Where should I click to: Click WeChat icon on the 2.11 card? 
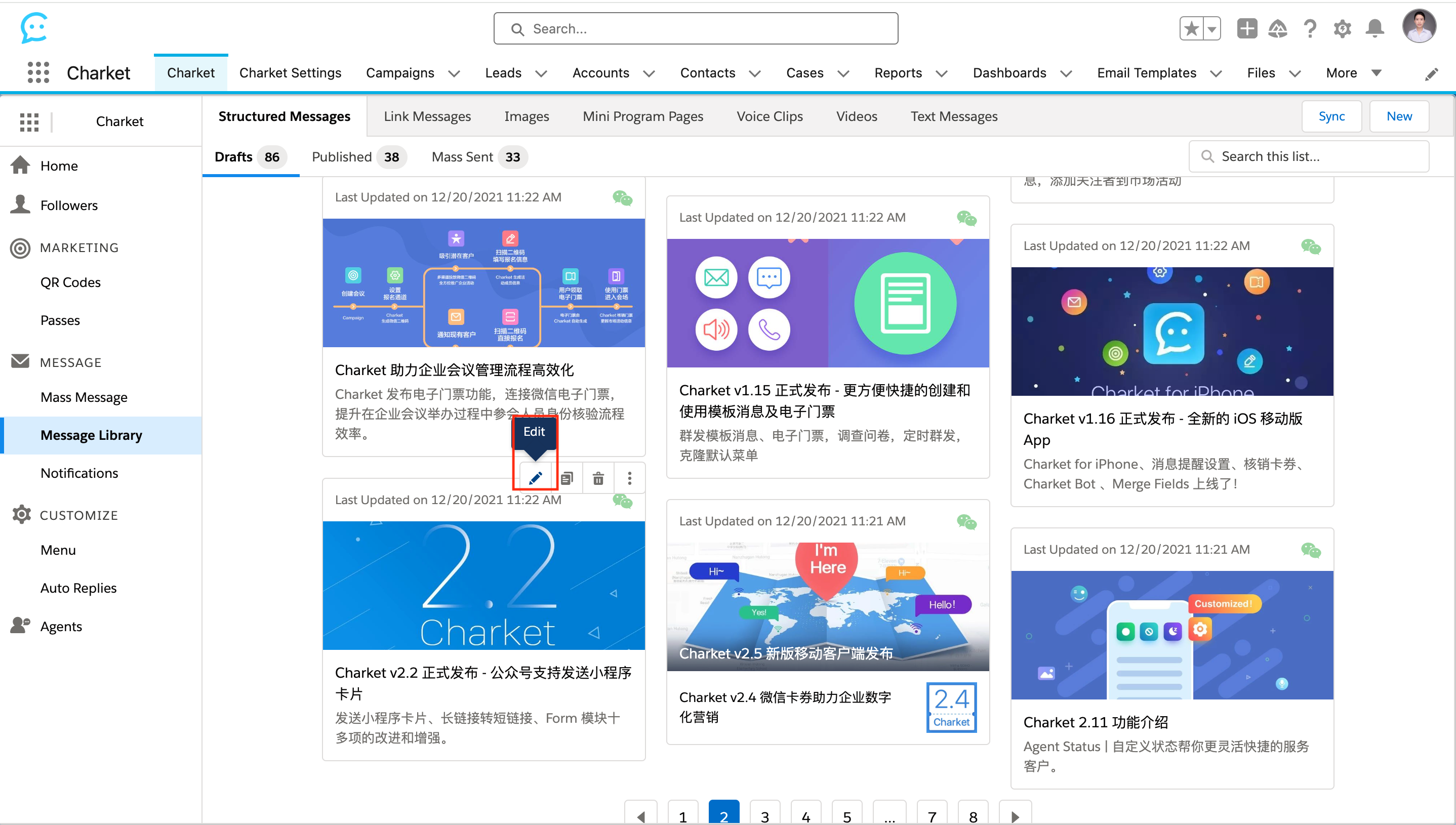1310,550
